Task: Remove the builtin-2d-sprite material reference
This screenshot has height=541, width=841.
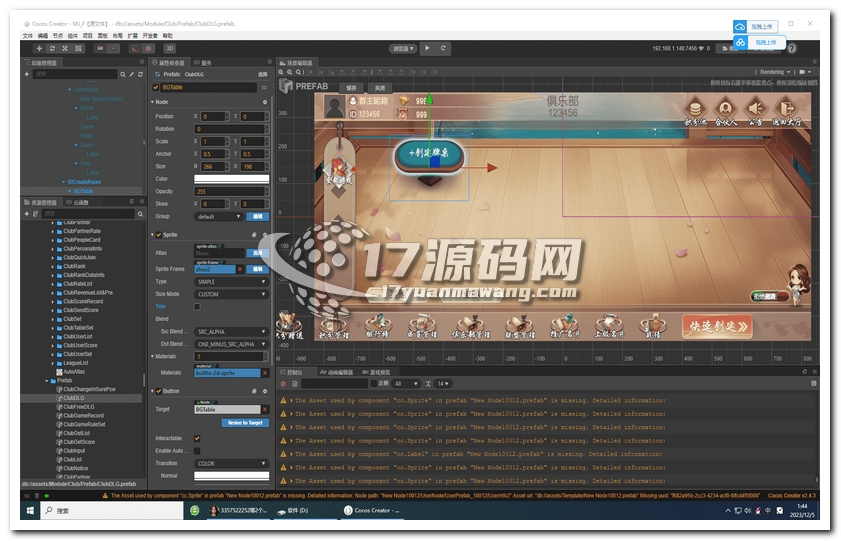Action: click(265, 373)
